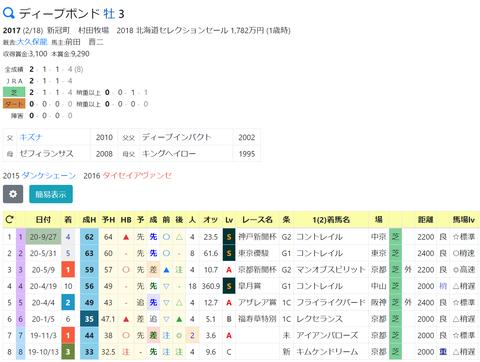Sort by 予H column header
480x362 pixels.
click(108, 220)
